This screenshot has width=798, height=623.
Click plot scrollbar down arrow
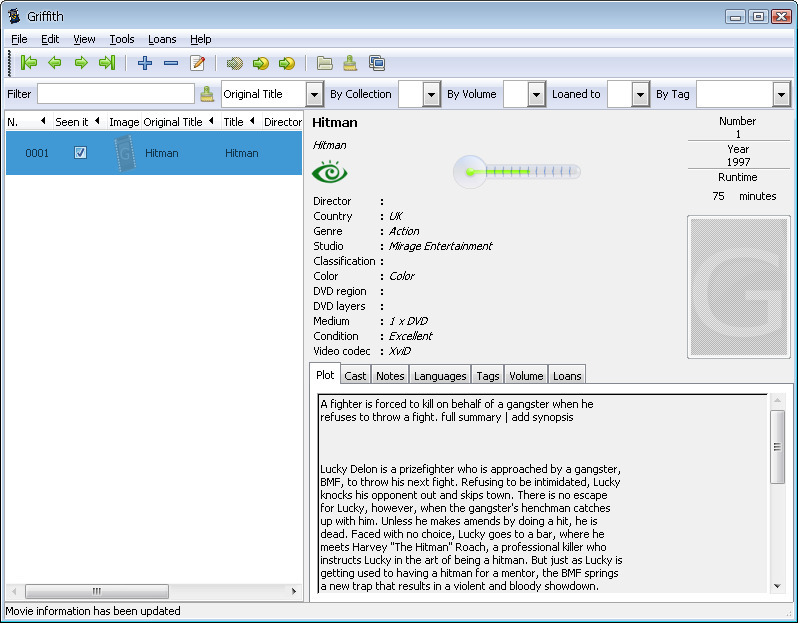tap(777, 586)
